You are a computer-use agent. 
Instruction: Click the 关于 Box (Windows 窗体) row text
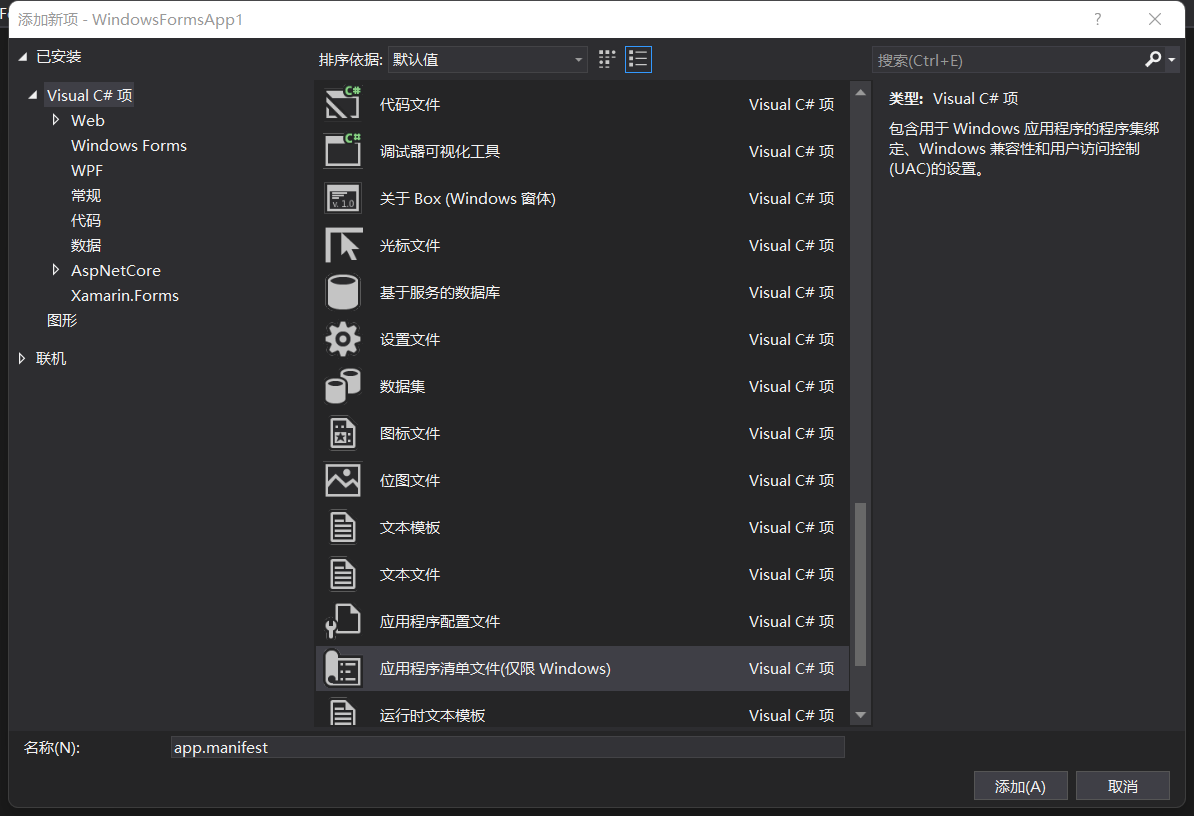468,199
